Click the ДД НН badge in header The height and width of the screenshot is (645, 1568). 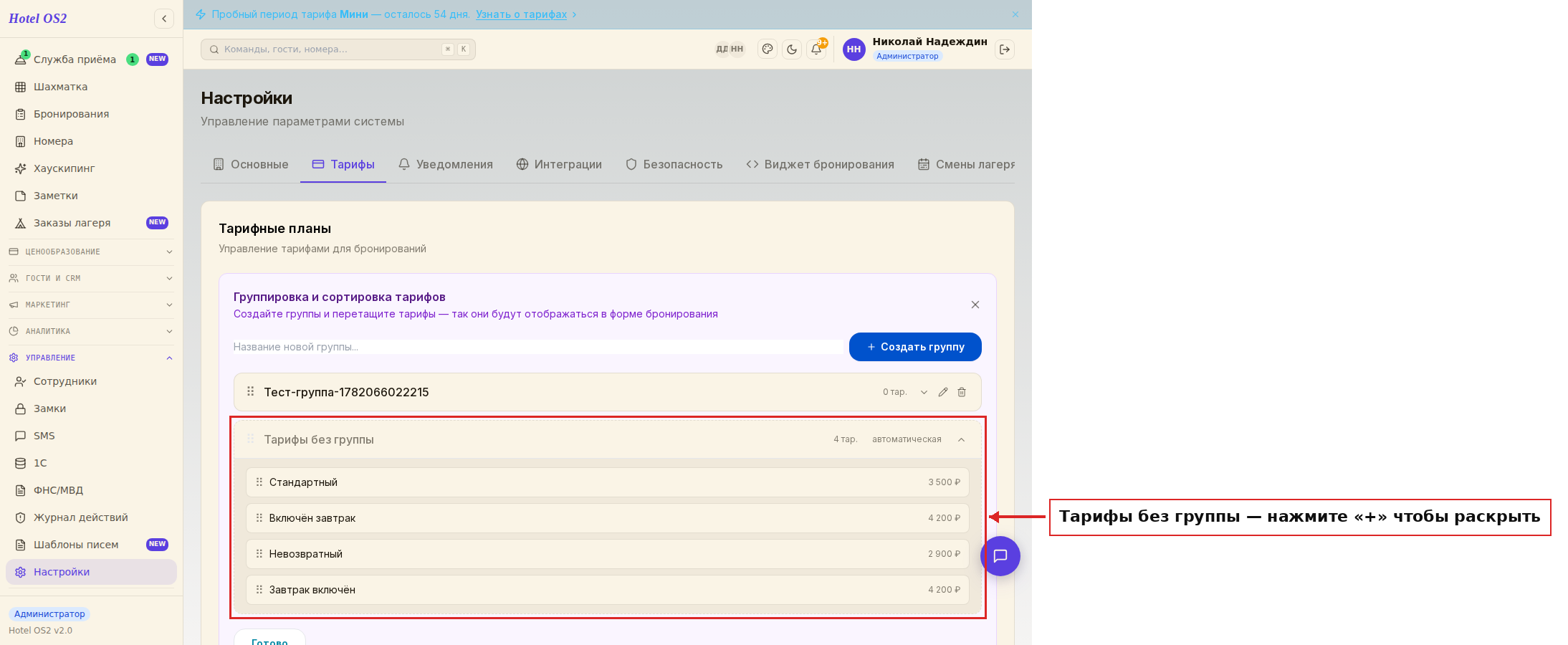[x=730, y=49]
